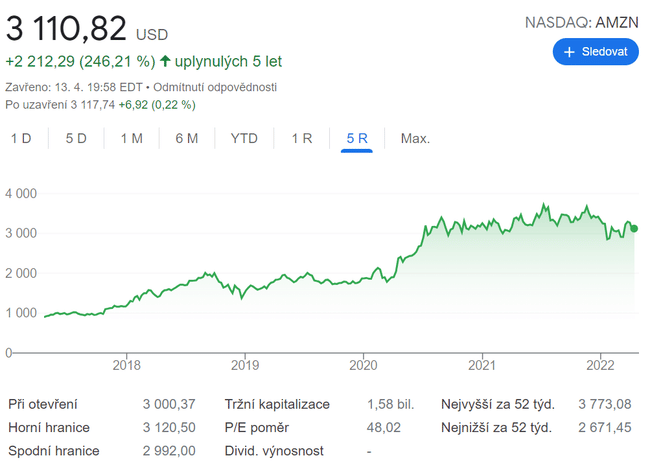Image resolution: width=650 pixels, height=463 pixels.
Task: Switch to the 5 D tab
Action: pos(76,138)
